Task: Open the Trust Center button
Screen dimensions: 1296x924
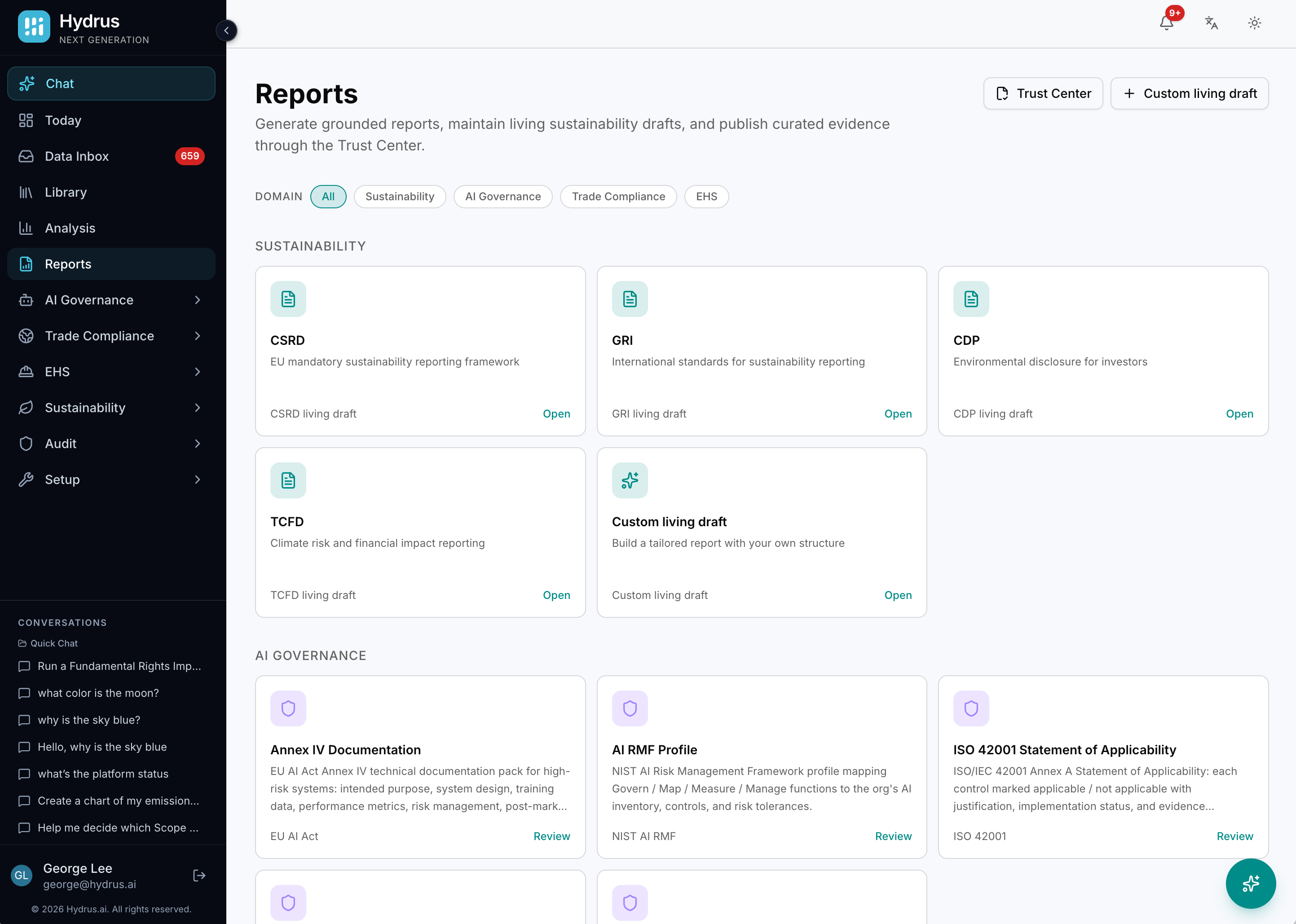Action: pyautogui.click(x=1043, y=93)
